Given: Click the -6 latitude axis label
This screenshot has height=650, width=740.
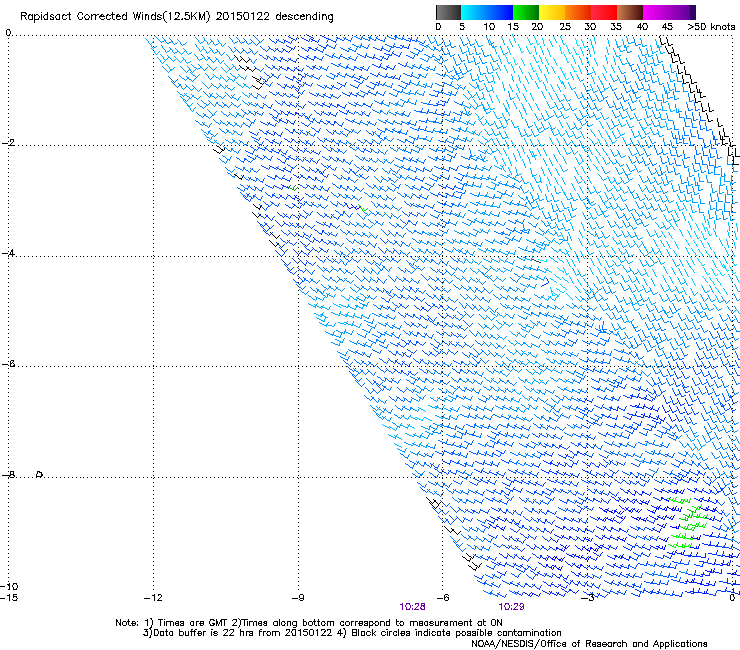Looking at the screenshot, I should (x=8, y=364).
